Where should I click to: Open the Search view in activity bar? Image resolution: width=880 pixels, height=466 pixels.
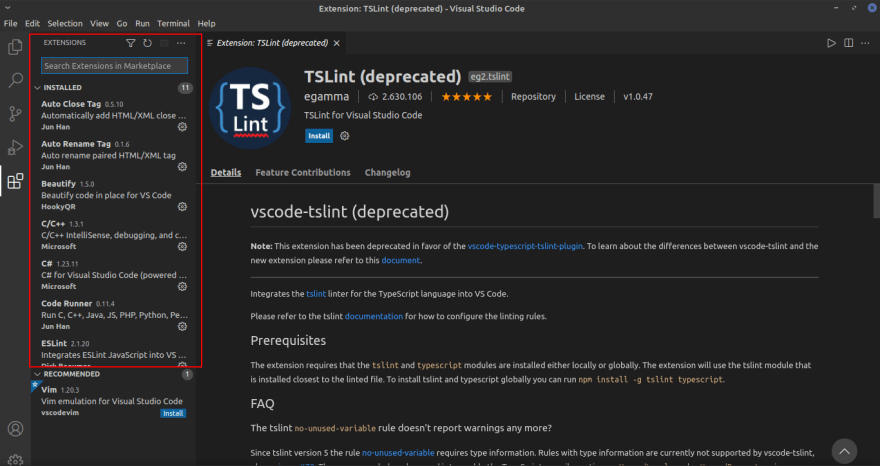(15, 80)
